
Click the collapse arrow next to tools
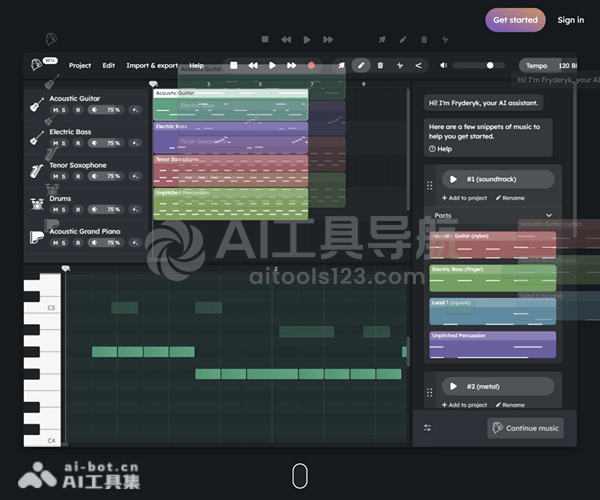pos(419,65)
